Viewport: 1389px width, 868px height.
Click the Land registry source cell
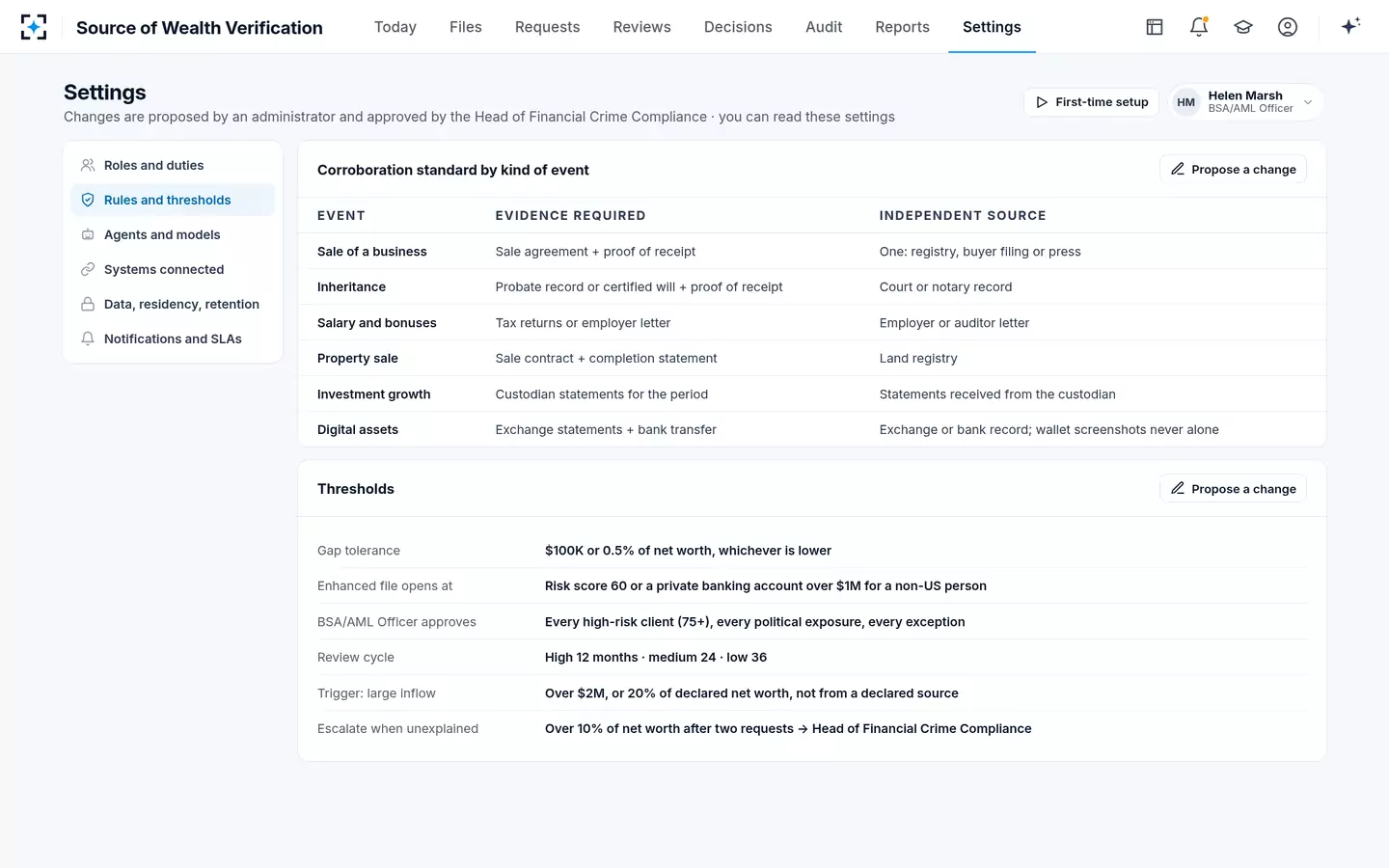(918, 359)
